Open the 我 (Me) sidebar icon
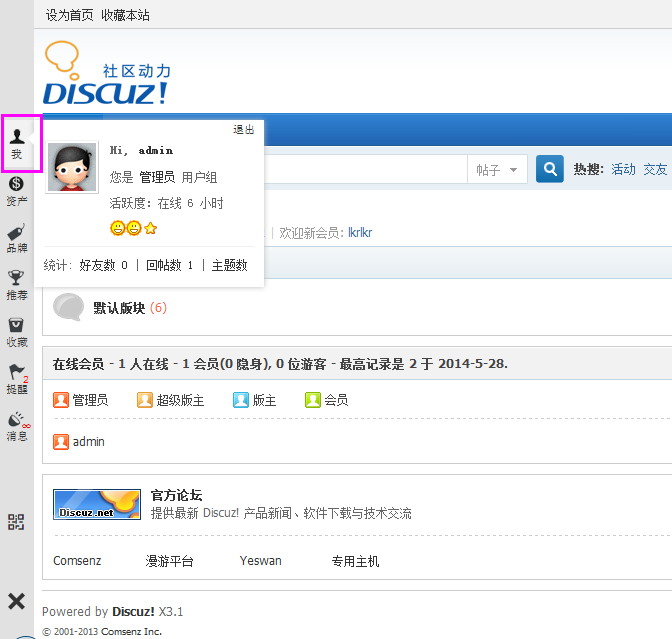The width and height of the screenshot is (672, 639). click(17, 144)
